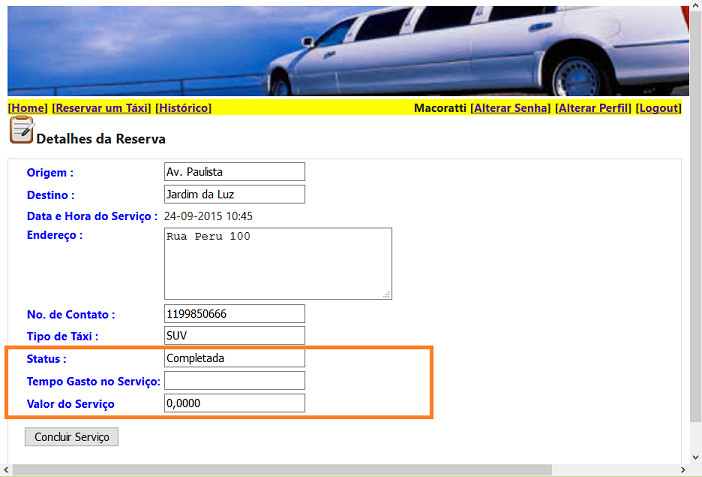The height and width of the screenshot is (477, 702).
Task: Click Alterar Senha link
Action: coord(510,108)
